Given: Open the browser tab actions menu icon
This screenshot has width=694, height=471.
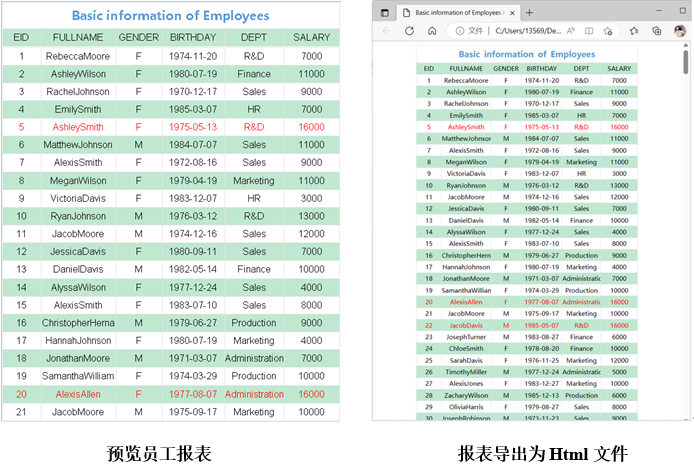Looking at the screenshot, I should pyautogui.click(x=385, y=13).
